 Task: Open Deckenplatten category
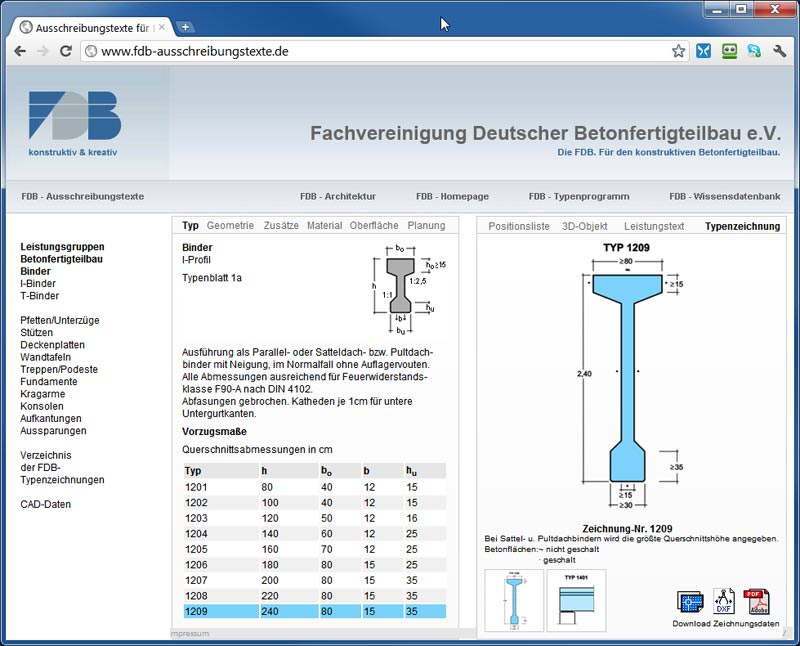point(53,345)
